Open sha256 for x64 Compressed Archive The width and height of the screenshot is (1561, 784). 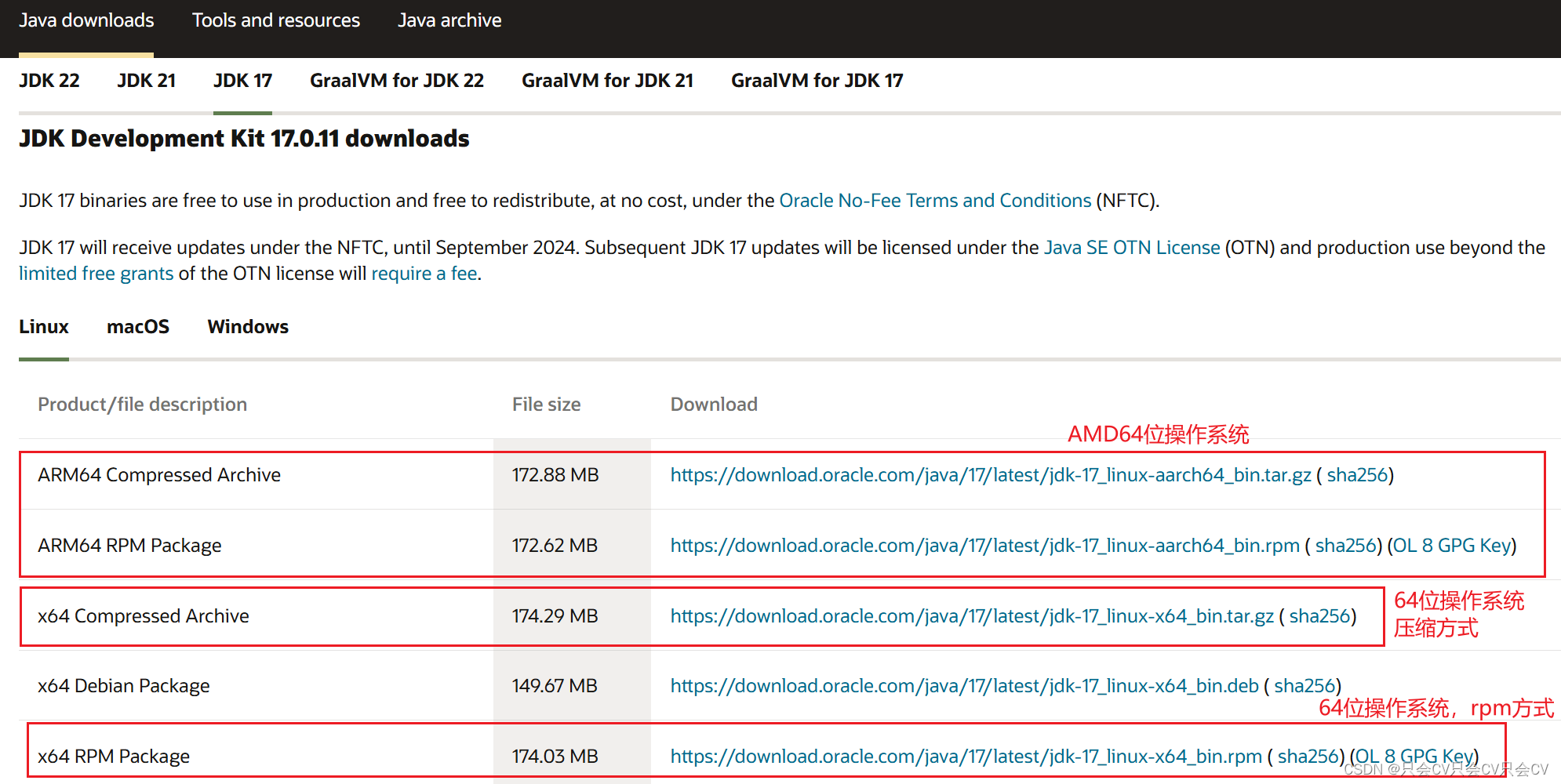(1319, 616)
